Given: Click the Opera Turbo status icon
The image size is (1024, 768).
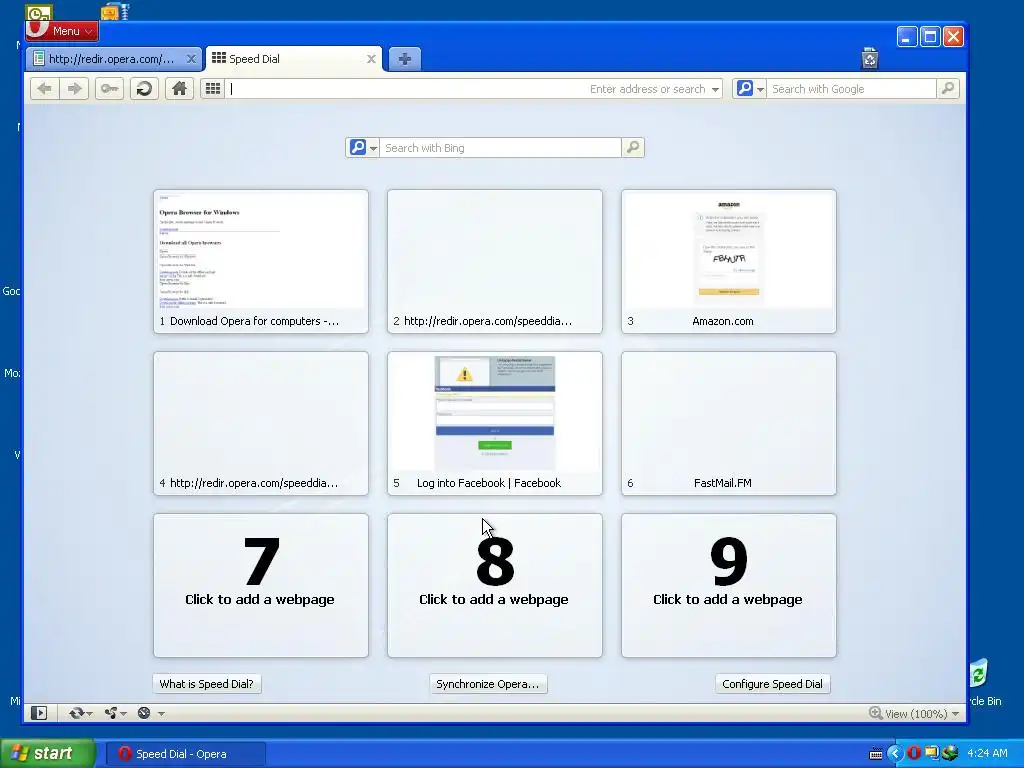Looking at the screenshot, I should (144, 713).
